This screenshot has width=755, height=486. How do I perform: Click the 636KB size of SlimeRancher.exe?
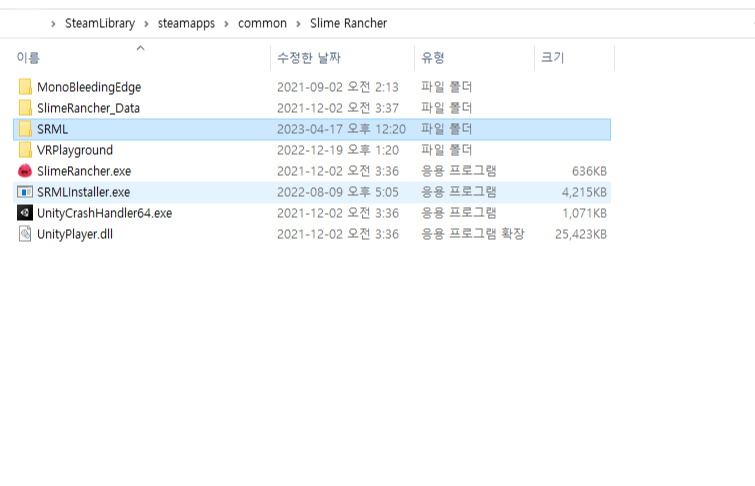(x=589, y=171)
